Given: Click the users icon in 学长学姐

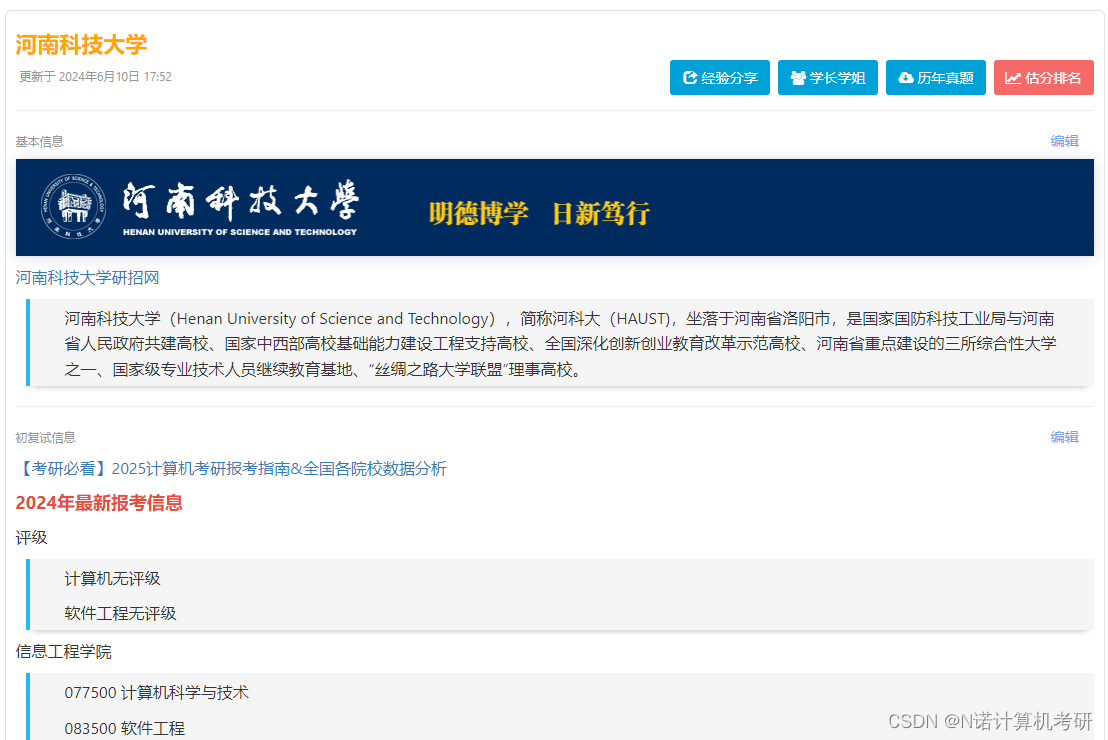Looking at the screenshot, I should tap(798, 78).
